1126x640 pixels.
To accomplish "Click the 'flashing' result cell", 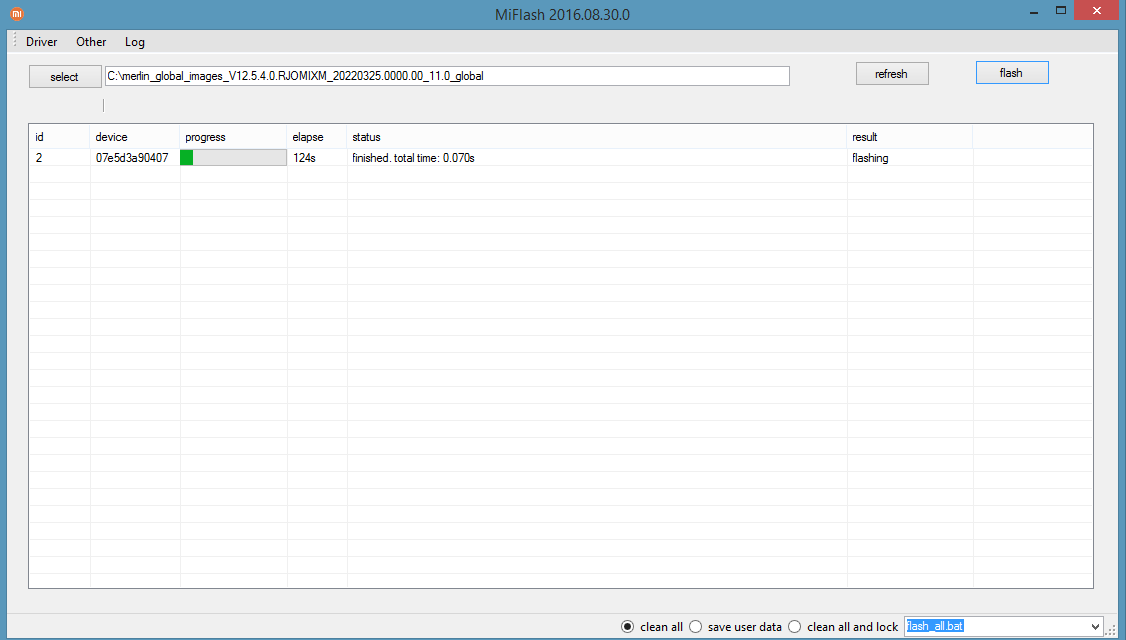I will tap(870, 158).
